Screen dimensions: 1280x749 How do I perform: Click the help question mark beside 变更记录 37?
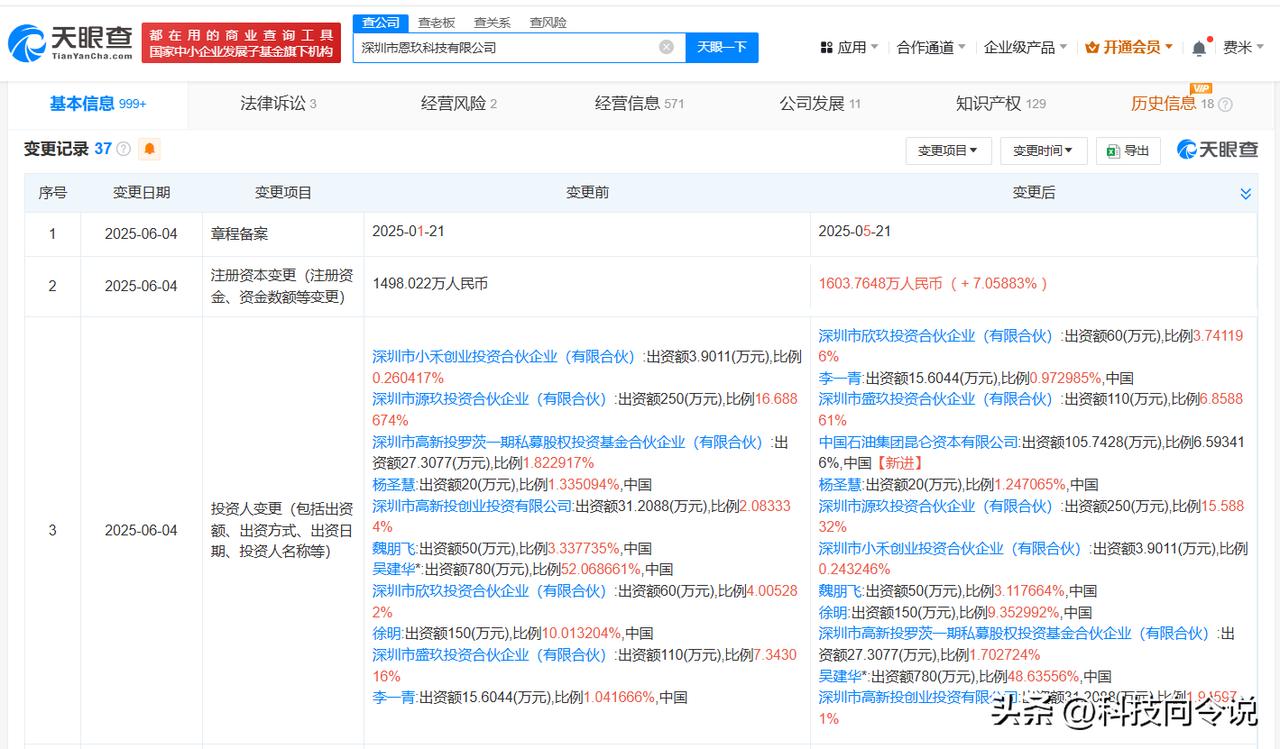[124, 149]
